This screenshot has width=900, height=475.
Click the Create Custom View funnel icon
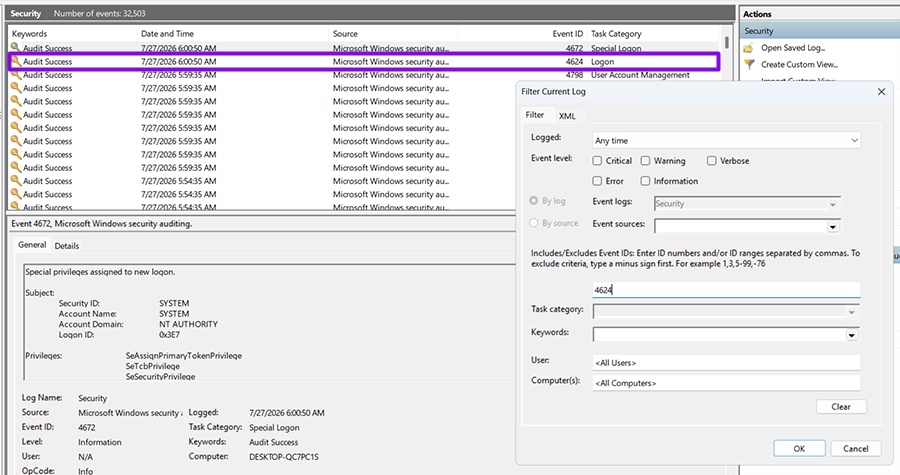point(748,65)
